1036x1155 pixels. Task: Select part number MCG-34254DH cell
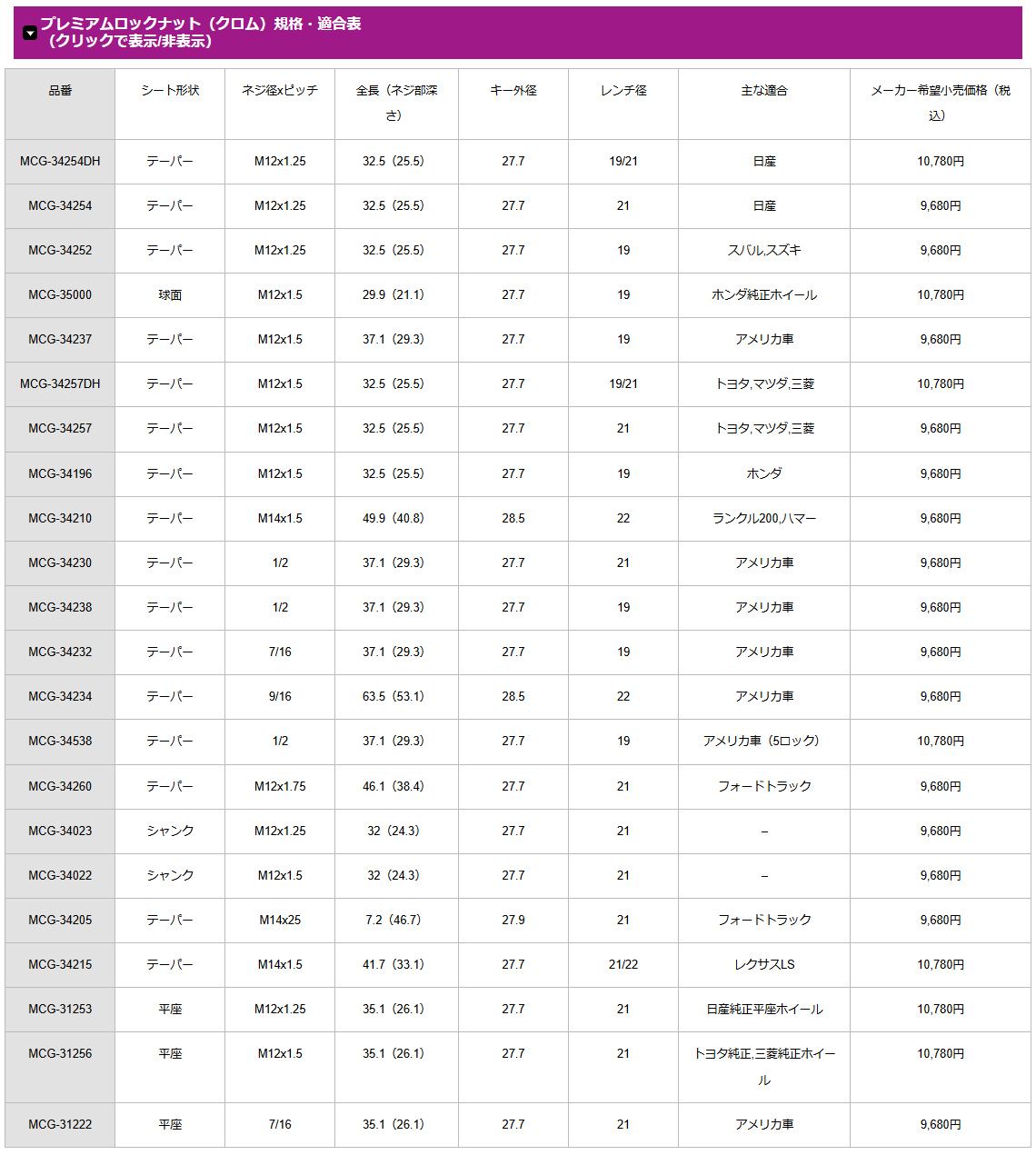pos(60,162)
